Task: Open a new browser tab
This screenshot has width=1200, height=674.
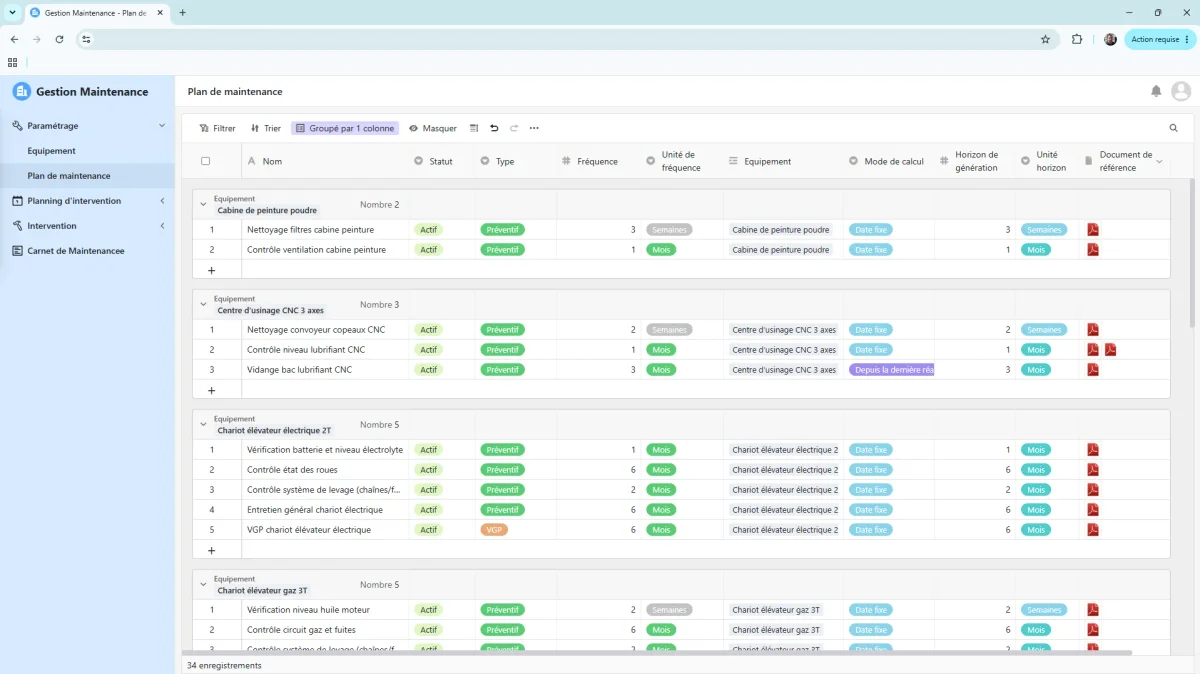Action: pos(182,12)
